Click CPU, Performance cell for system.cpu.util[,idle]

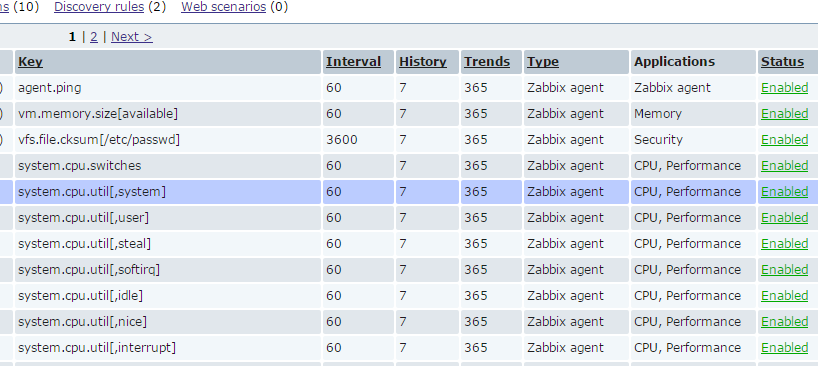tap(693, 296)
